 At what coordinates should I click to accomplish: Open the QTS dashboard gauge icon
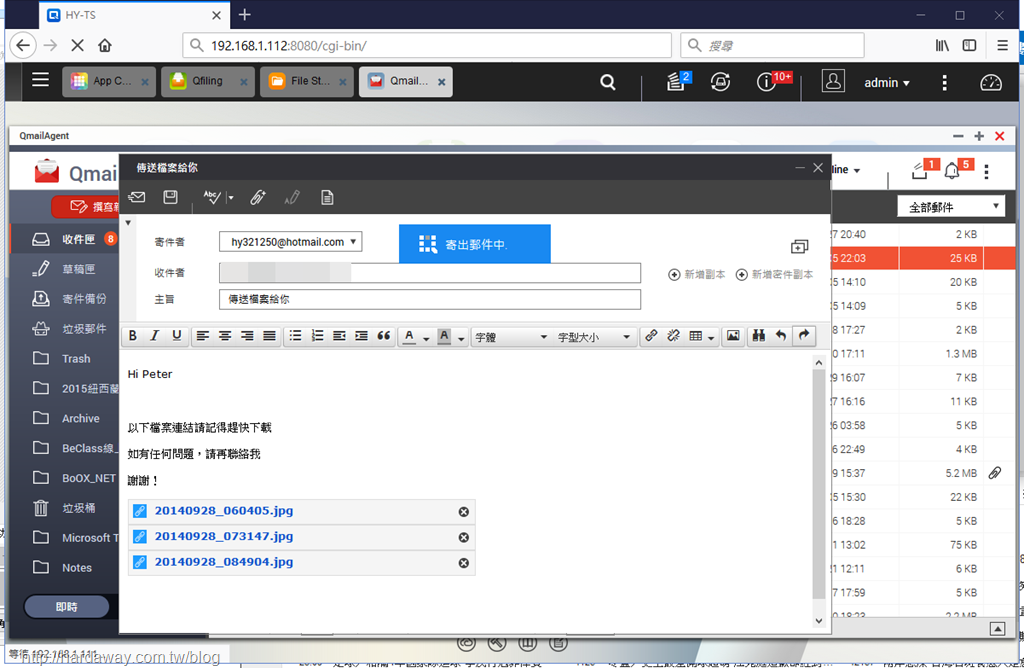(991, 82)
